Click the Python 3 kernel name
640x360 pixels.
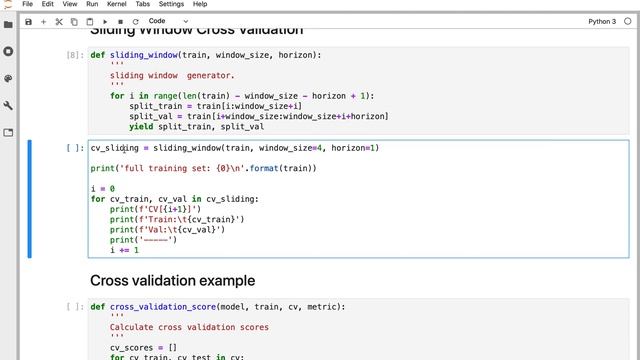[x=602, y=22]
